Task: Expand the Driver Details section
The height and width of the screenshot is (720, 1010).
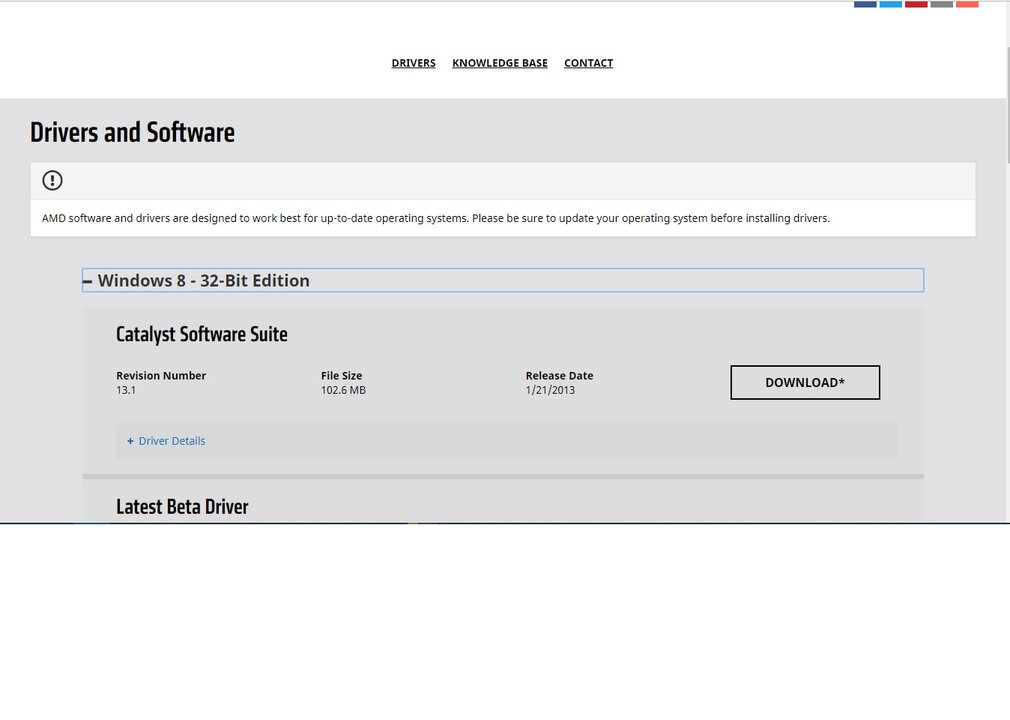Action: pyautogui.click(x=171, y=441)
